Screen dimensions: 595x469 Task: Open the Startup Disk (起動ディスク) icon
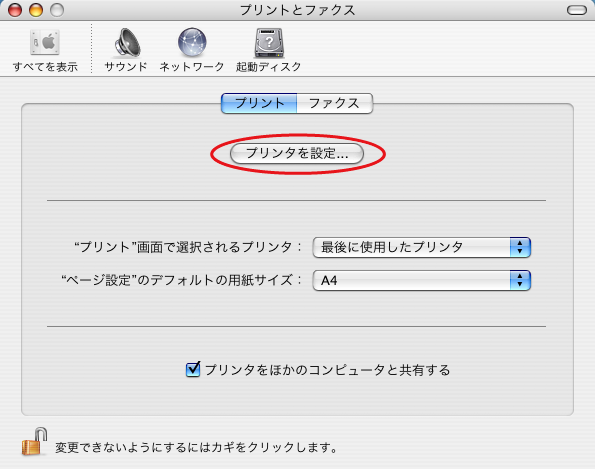click(x=269, y=42)
